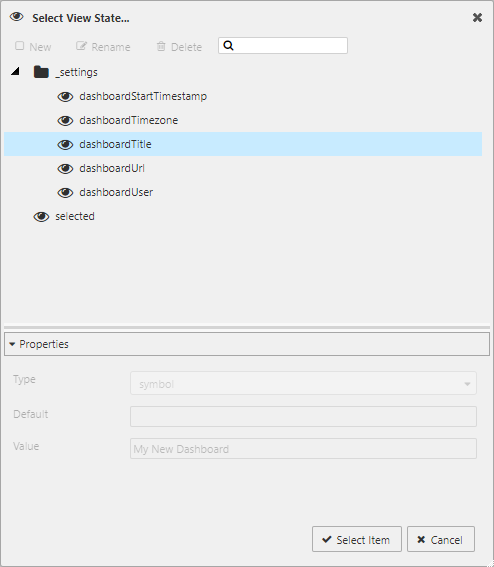Viewport: 494px width, 567px height.
Task: Click the trash icon for Delete
Action: 161,46
